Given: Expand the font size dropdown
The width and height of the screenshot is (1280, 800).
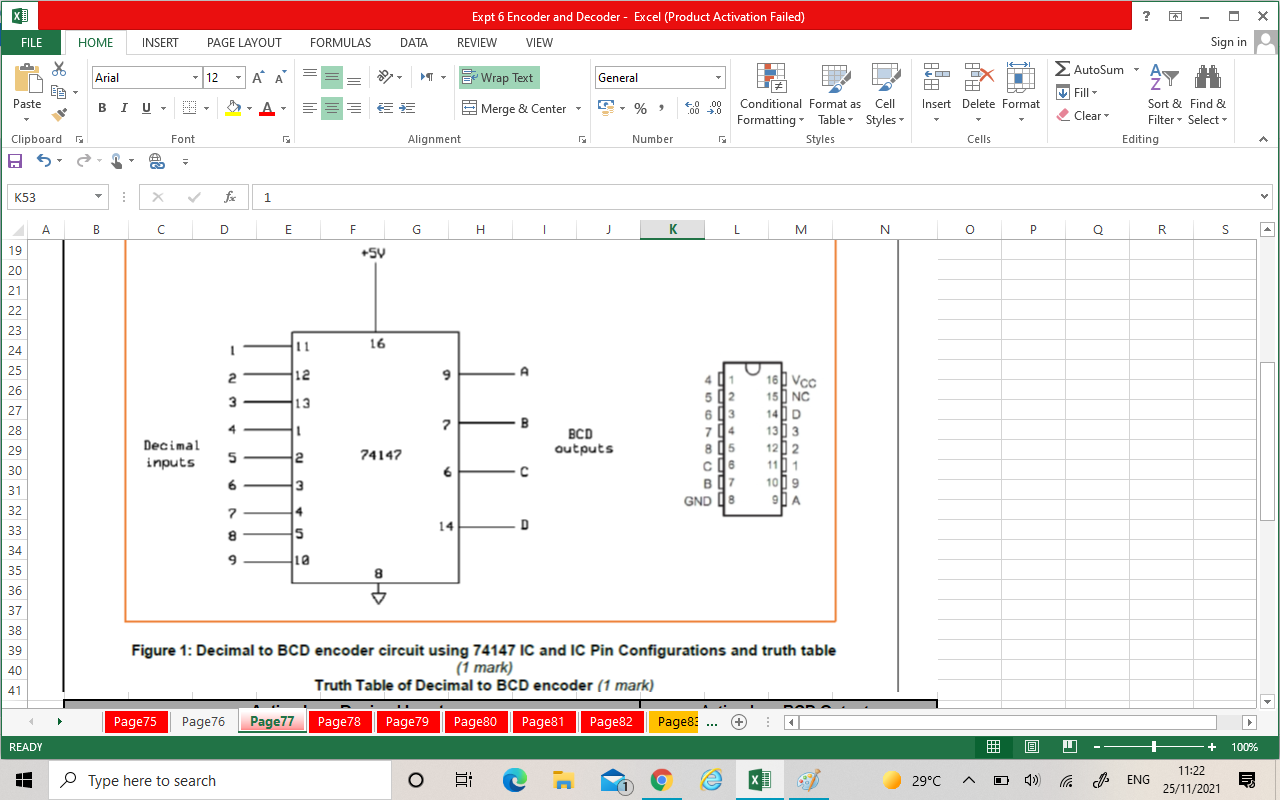Looking at the screenshot, I should [x=238, y=78].
